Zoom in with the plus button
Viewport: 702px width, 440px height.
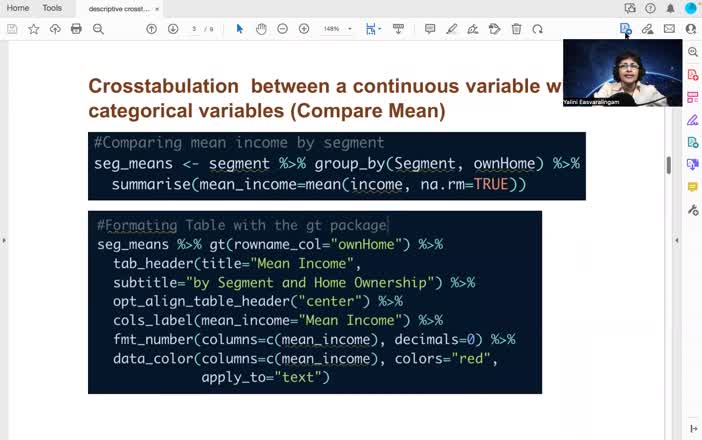(303, 29)
